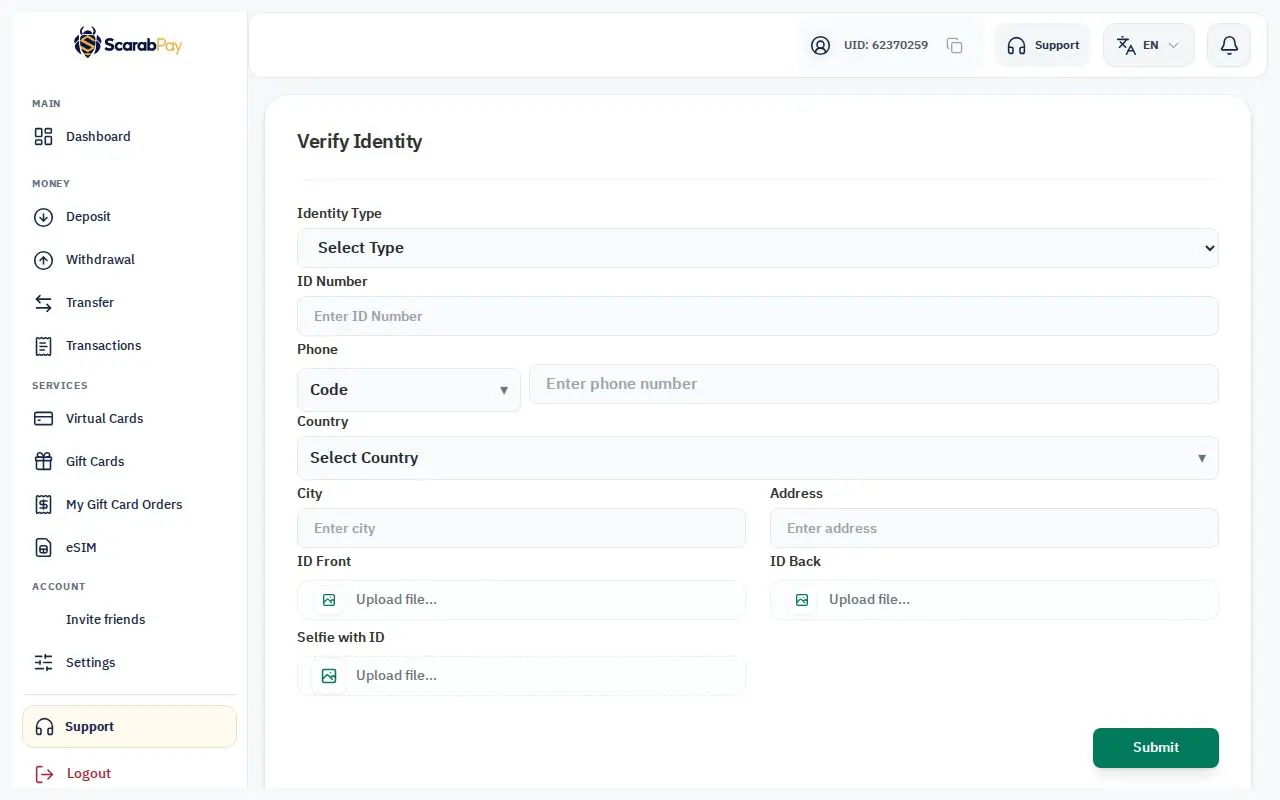Click the Withdrawal up-arrow icon
This screenshot has height=800, width=1280.
[43, 260]
